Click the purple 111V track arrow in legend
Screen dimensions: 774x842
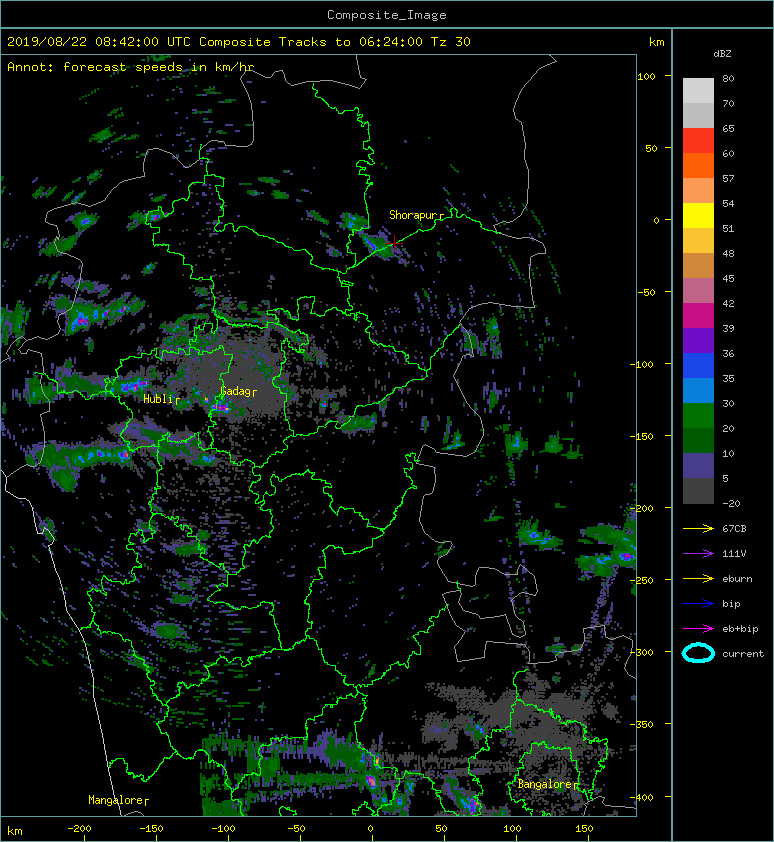[698, 554]
